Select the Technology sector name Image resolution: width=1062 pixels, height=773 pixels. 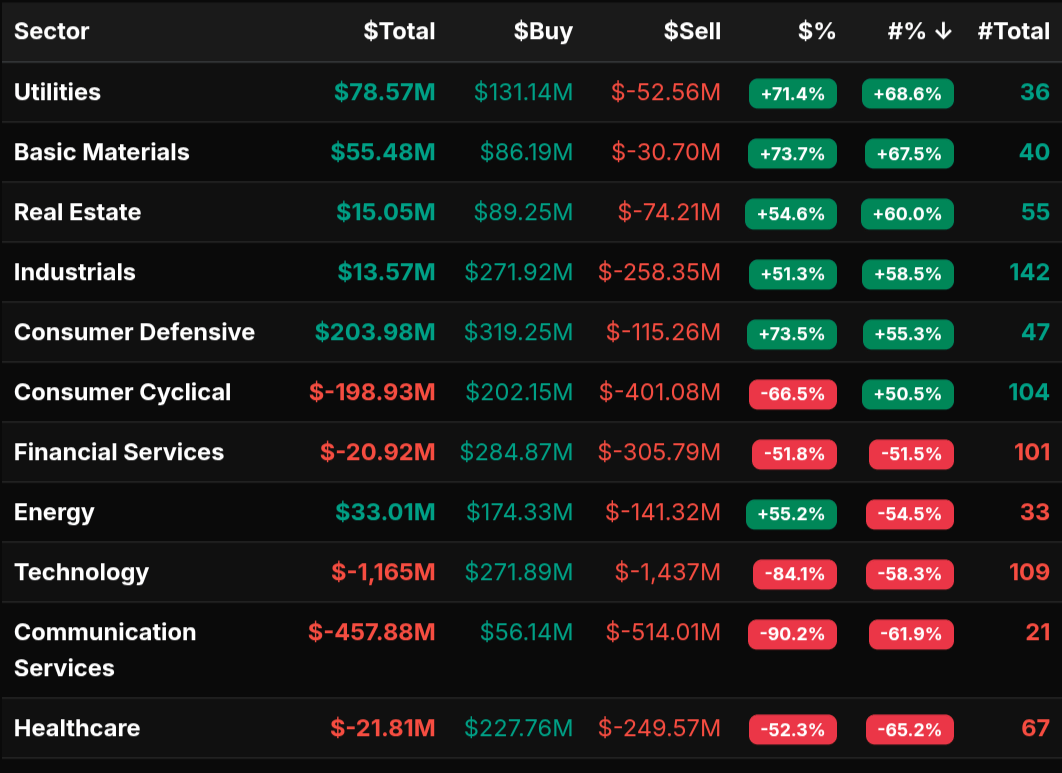point(82,572)
